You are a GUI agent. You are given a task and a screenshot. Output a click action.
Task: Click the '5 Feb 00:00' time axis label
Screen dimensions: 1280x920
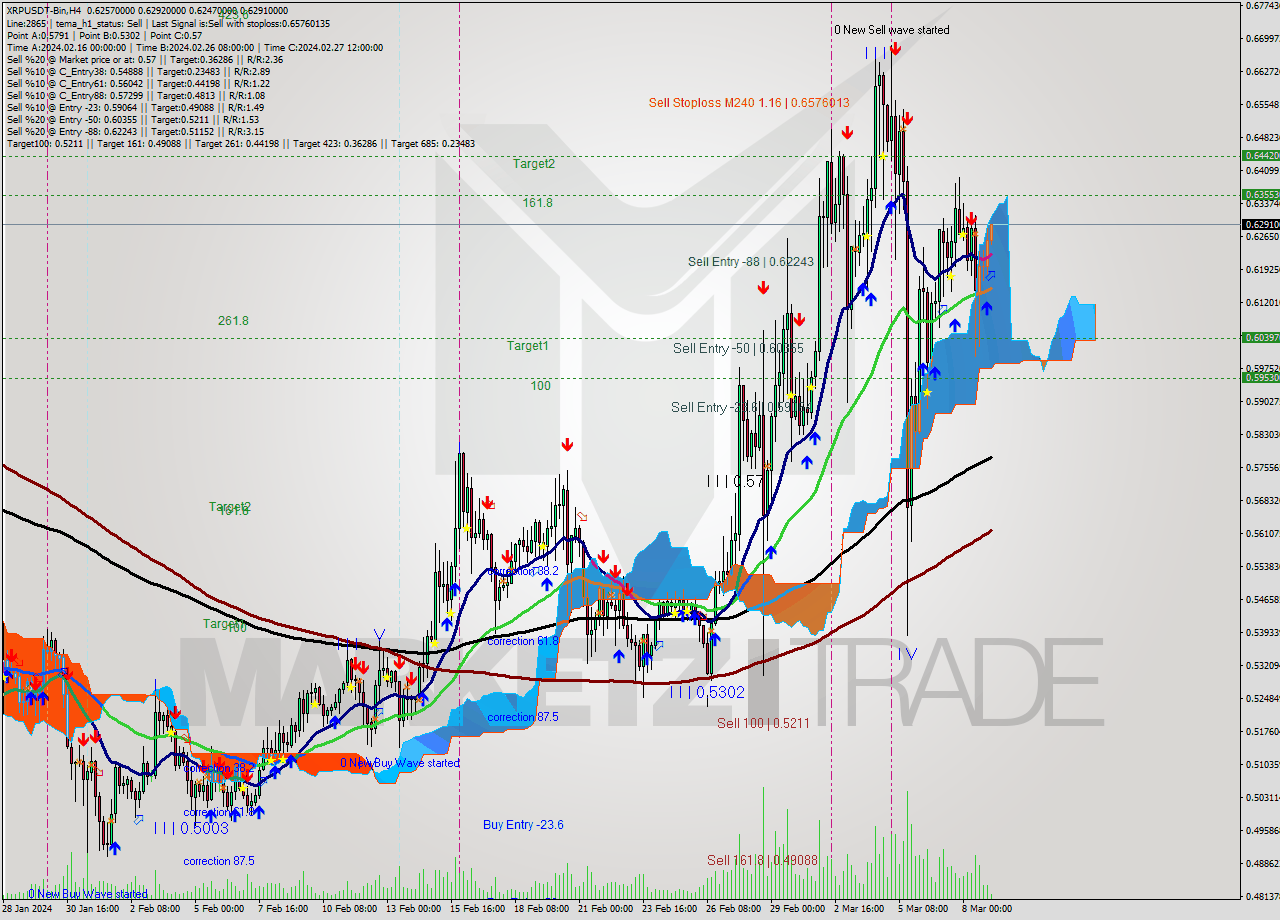click(219, 909)
